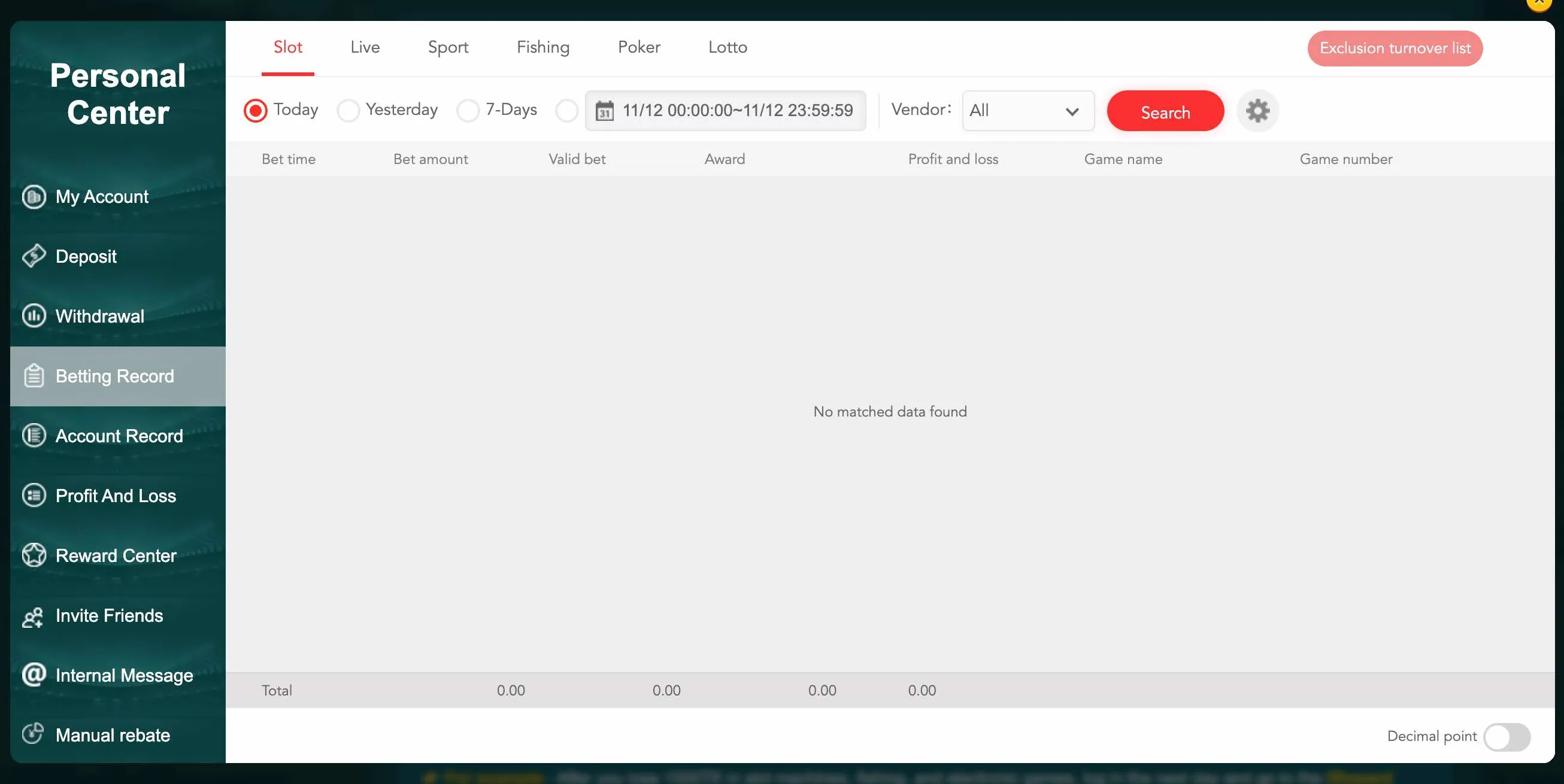Switch to the Lotto tab
1564x784 pixels.
click(x=728, y=47)
